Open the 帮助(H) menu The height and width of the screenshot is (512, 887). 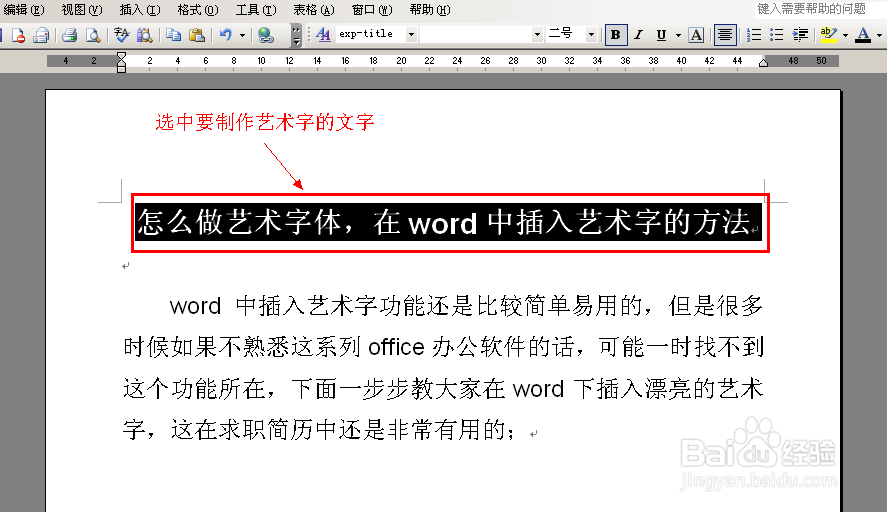(x=430, y=10)
